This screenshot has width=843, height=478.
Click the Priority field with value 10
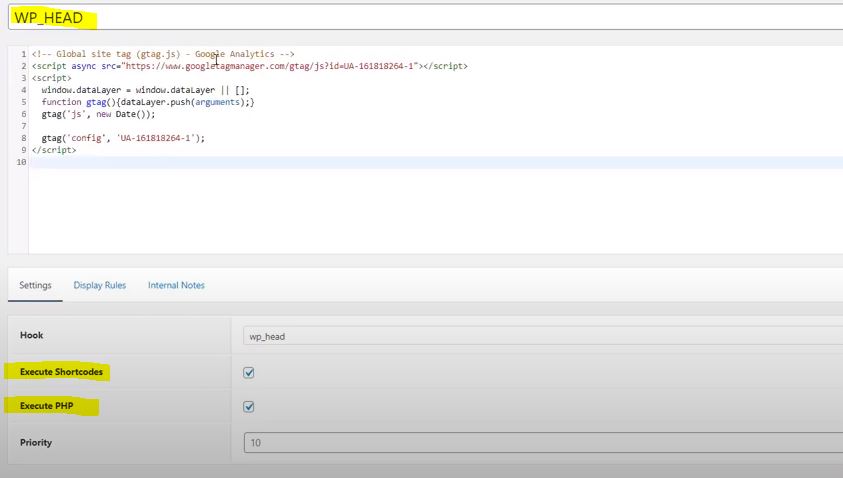coord(543,443)
